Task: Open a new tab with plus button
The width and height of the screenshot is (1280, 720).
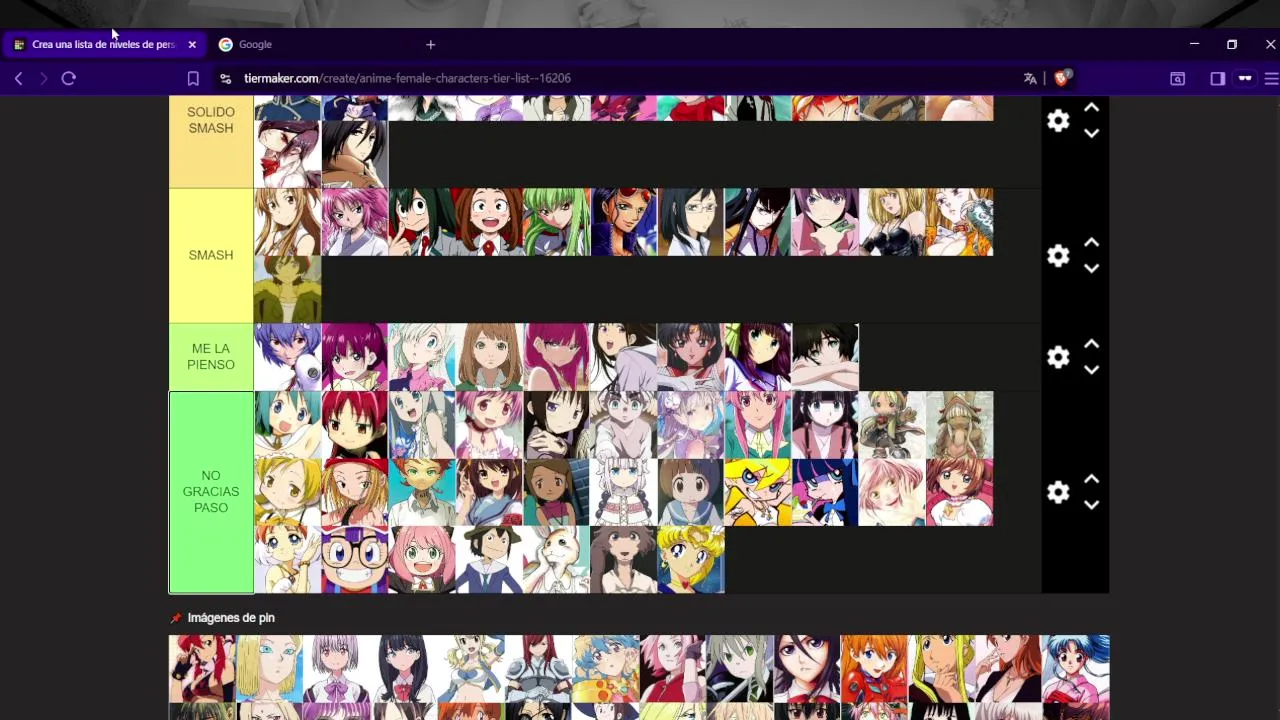Action: click(430, 44)
